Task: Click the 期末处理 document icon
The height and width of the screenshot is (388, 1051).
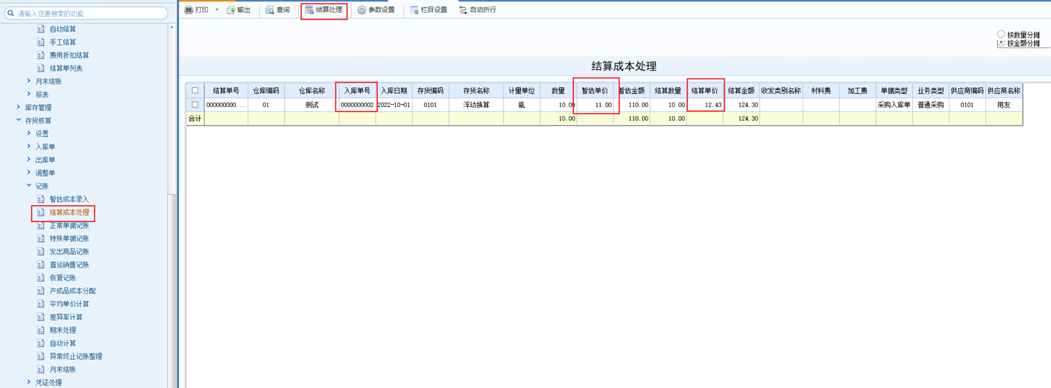Action: click(41, 330)
